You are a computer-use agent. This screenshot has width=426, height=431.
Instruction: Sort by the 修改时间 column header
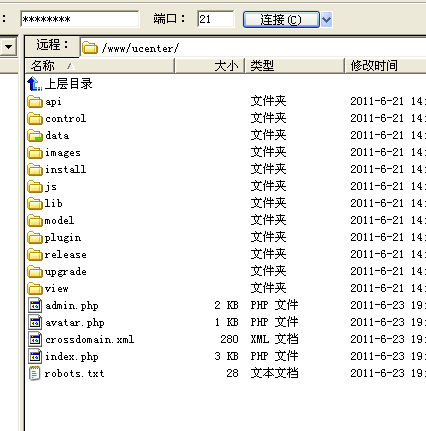point(385,66)
